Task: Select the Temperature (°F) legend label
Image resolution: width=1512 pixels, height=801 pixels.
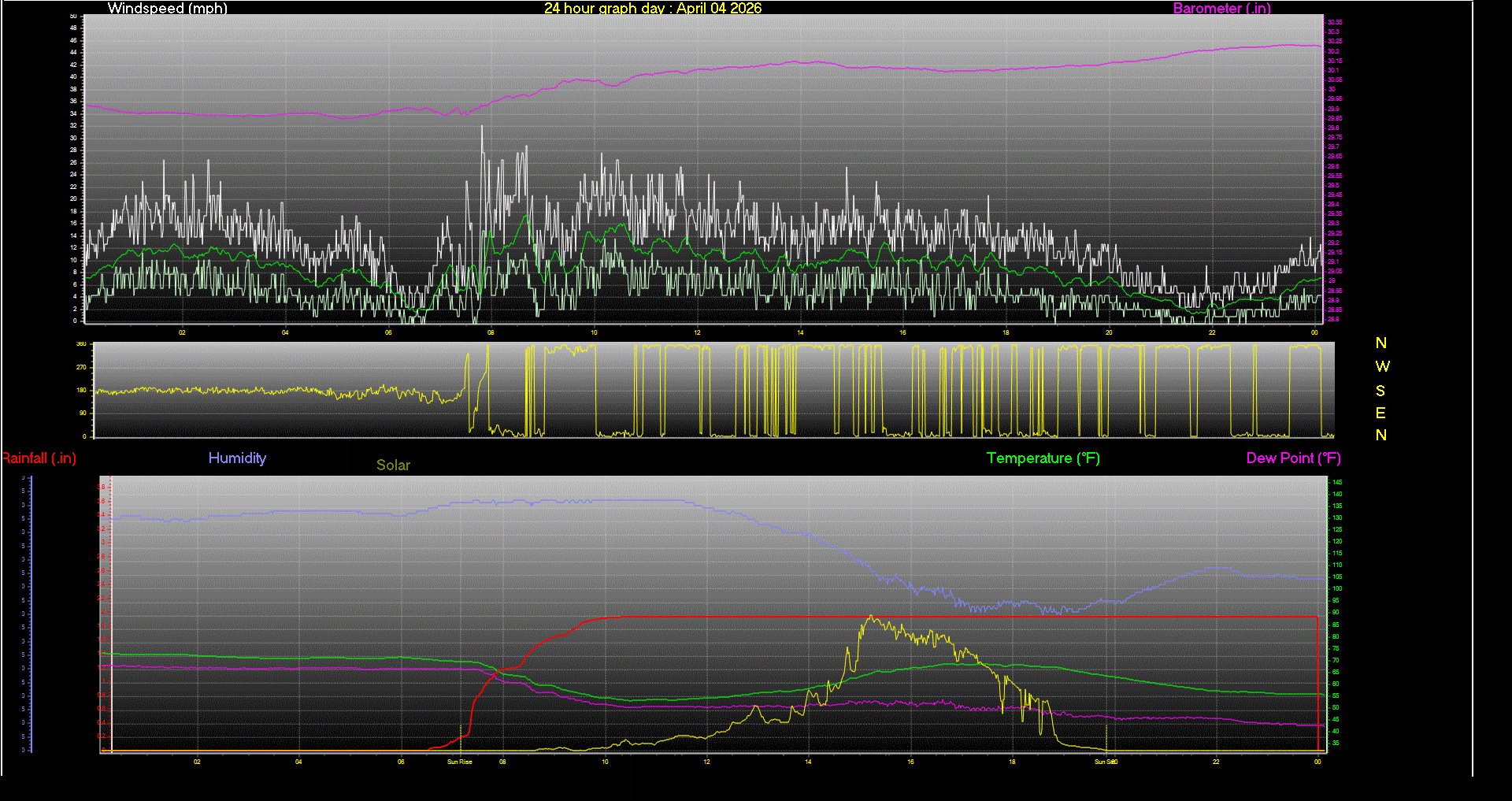Action: [x=1043, y=458]
